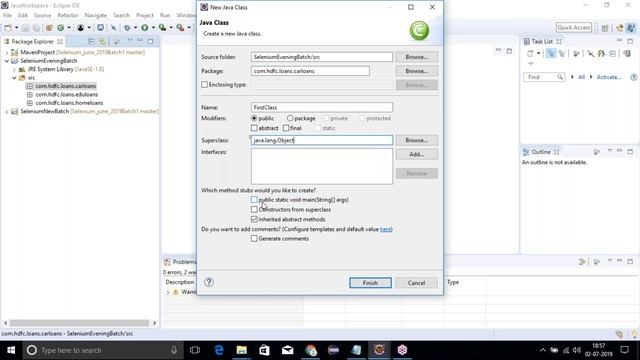640x360 pixels.
Task: Click Cancel in New Java Class dialog
Action: pyautogui.click(x=416, y=283)
